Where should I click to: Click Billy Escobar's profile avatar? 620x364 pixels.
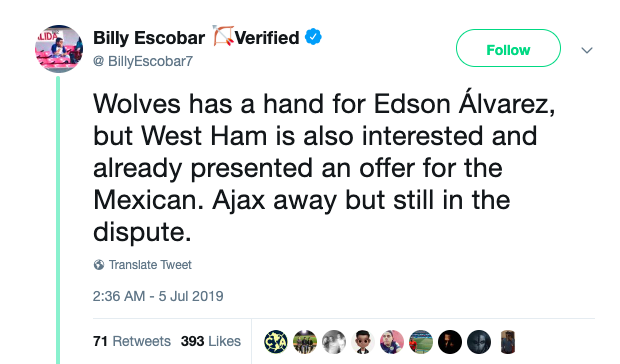[59, 49]
